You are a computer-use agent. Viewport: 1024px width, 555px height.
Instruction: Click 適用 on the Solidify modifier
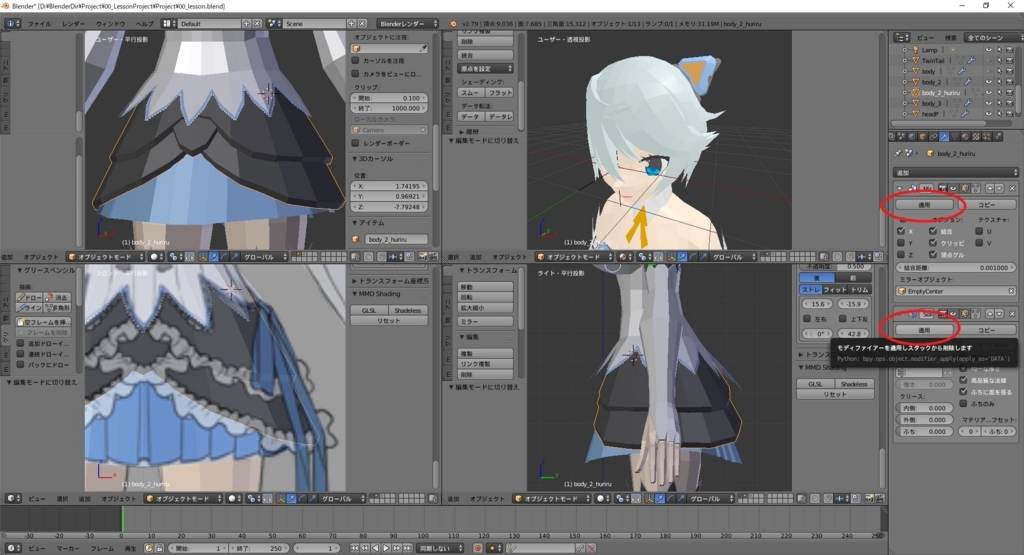coord(923,330)
